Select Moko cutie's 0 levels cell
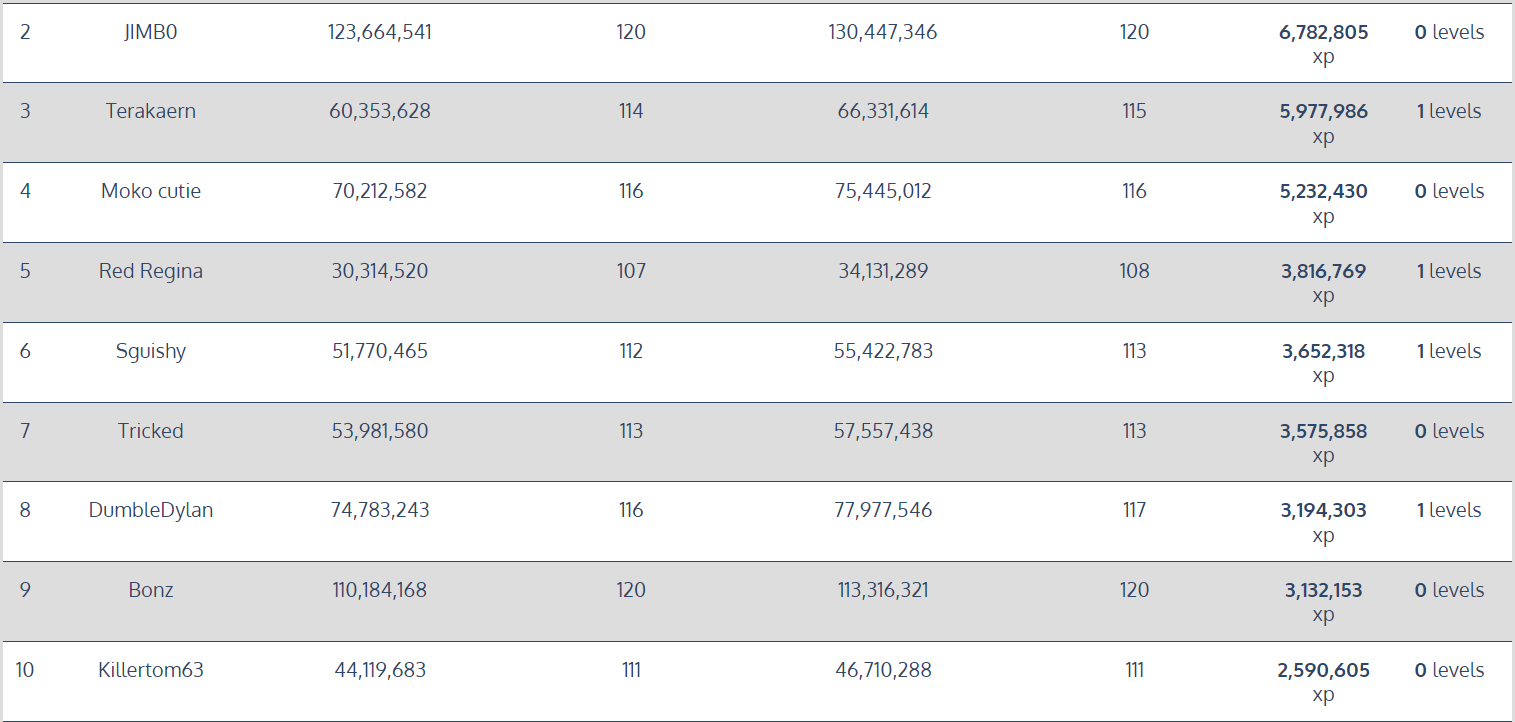 pyautogui.click(x=1449, y=191)
